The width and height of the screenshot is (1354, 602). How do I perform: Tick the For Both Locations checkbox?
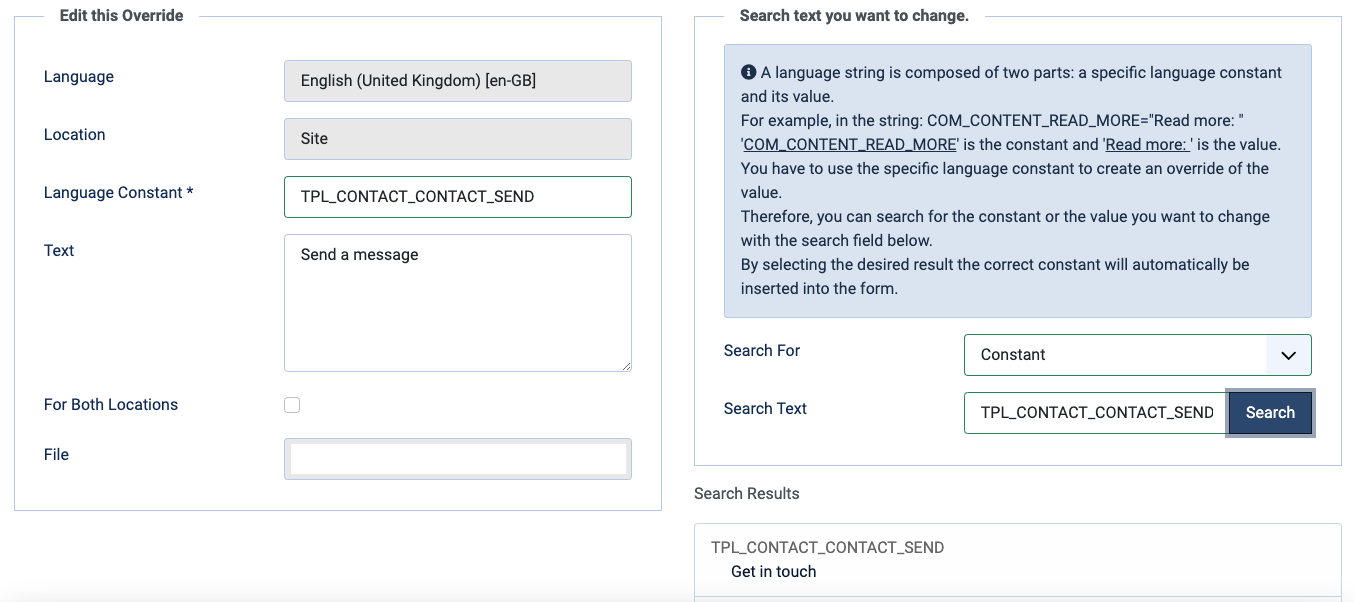point(292,405)
